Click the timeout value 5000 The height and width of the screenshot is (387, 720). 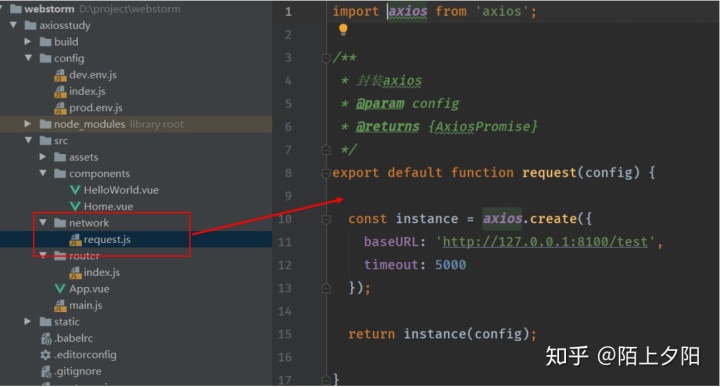tap(450, 265)
